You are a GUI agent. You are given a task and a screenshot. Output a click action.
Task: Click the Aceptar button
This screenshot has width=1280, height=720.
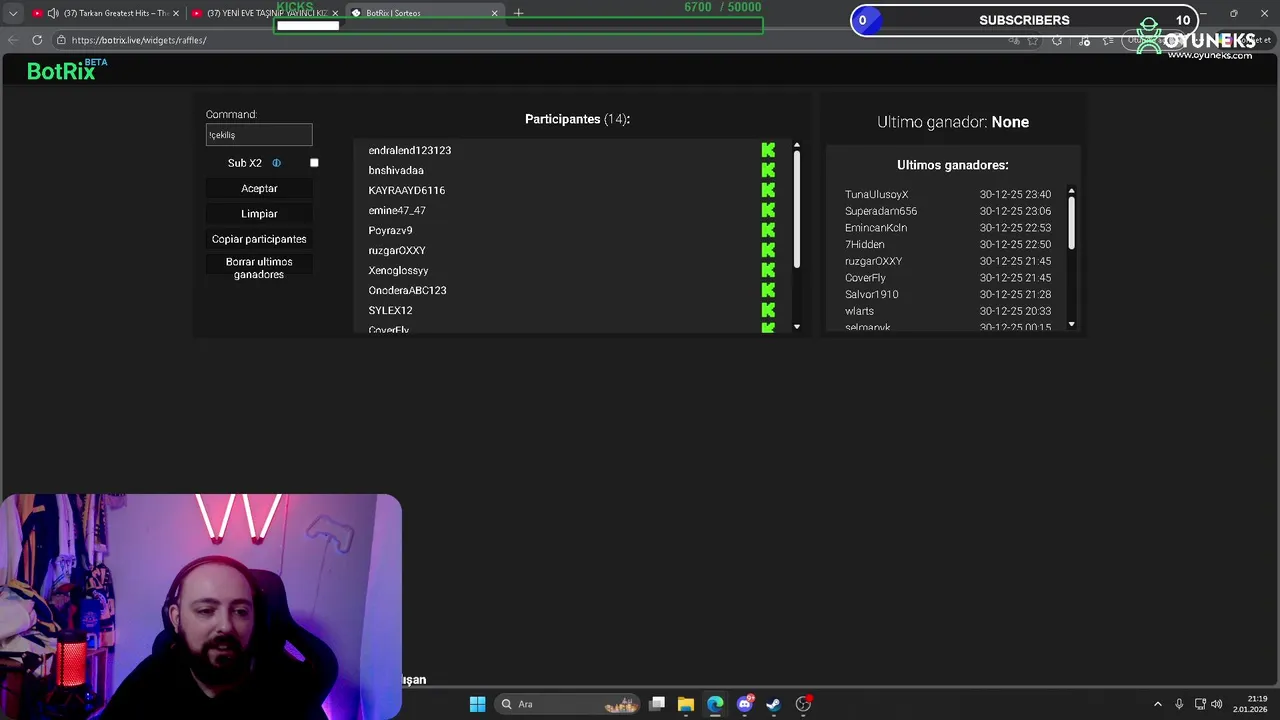coord(259,188)
